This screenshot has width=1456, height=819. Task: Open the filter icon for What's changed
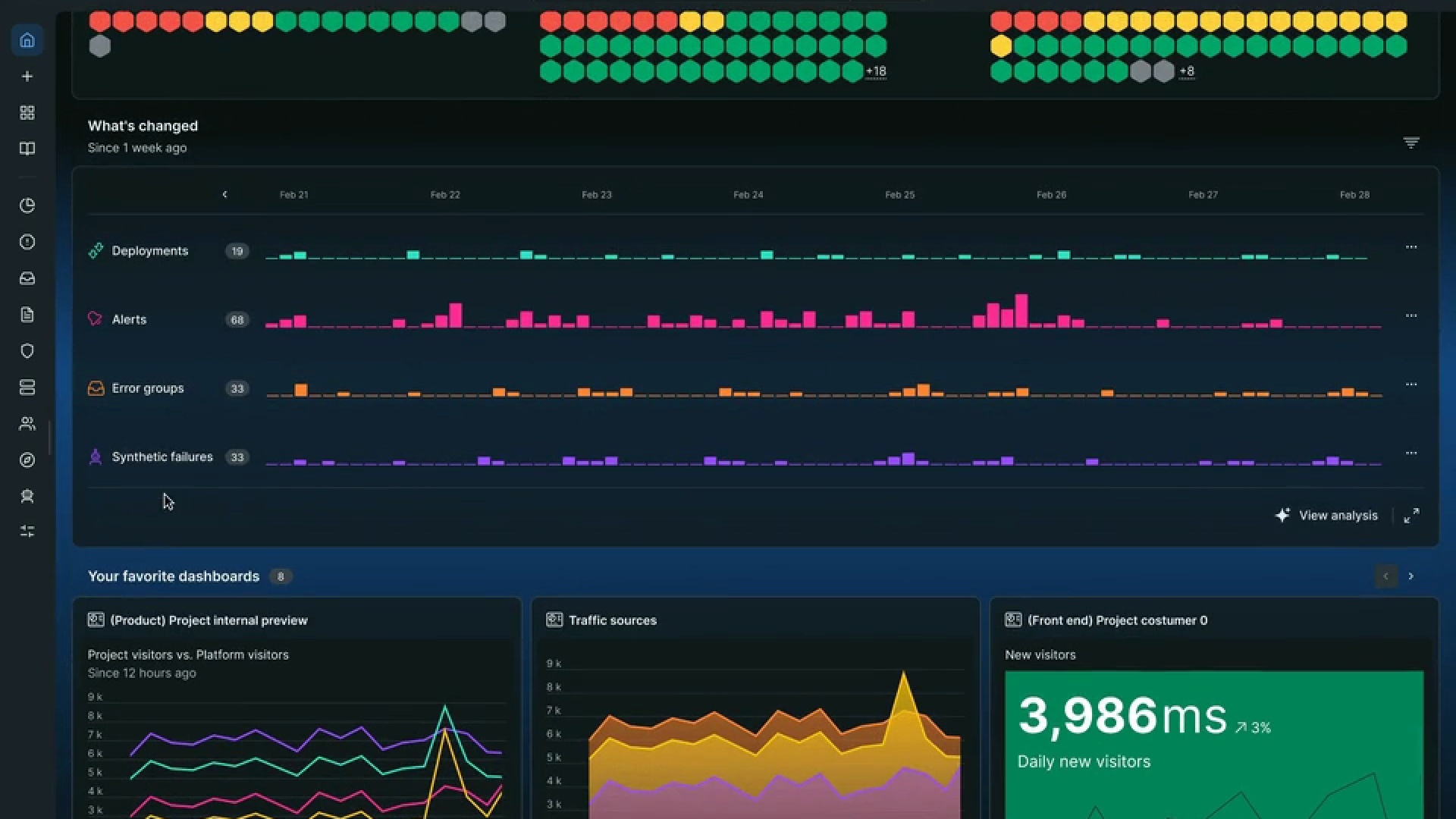tap(1410, 143)
